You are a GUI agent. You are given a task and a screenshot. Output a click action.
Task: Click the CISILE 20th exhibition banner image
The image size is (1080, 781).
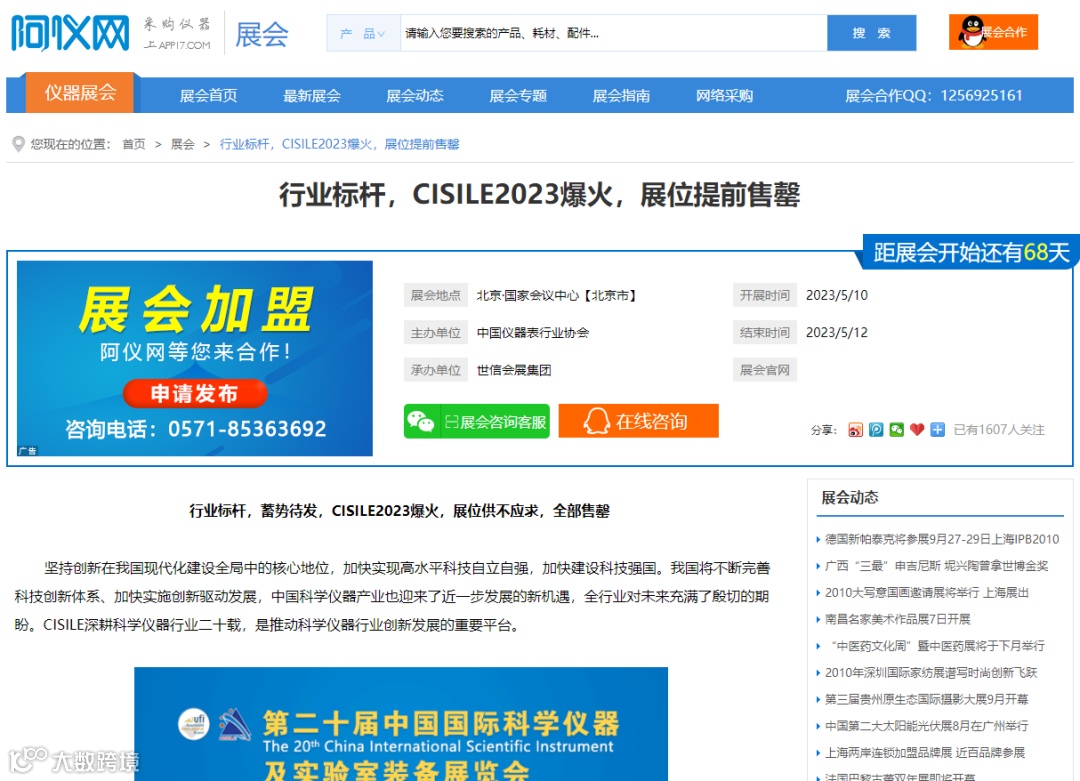(401, 724)
